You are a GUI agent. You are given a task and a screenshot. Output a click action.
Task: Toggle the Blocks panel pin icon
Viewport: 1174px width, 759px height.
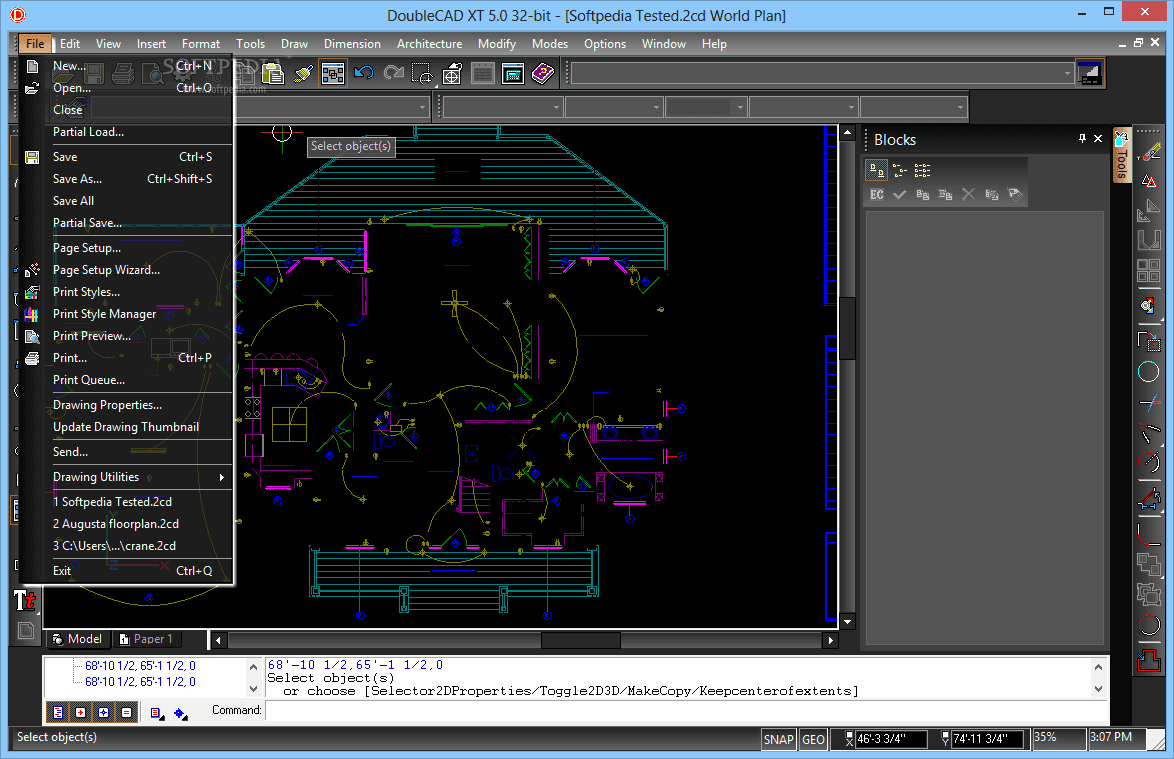pyautogui.click(x=1082, y=138)
